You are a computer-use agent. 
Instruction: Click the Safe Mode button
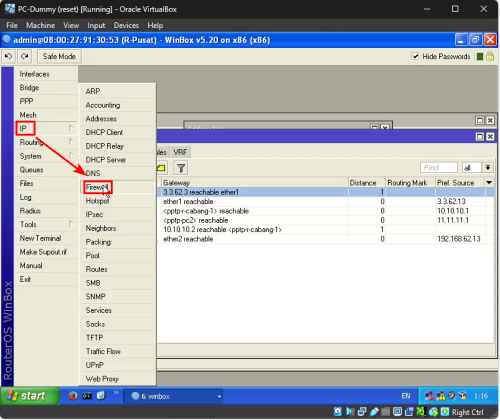(59, 56)
